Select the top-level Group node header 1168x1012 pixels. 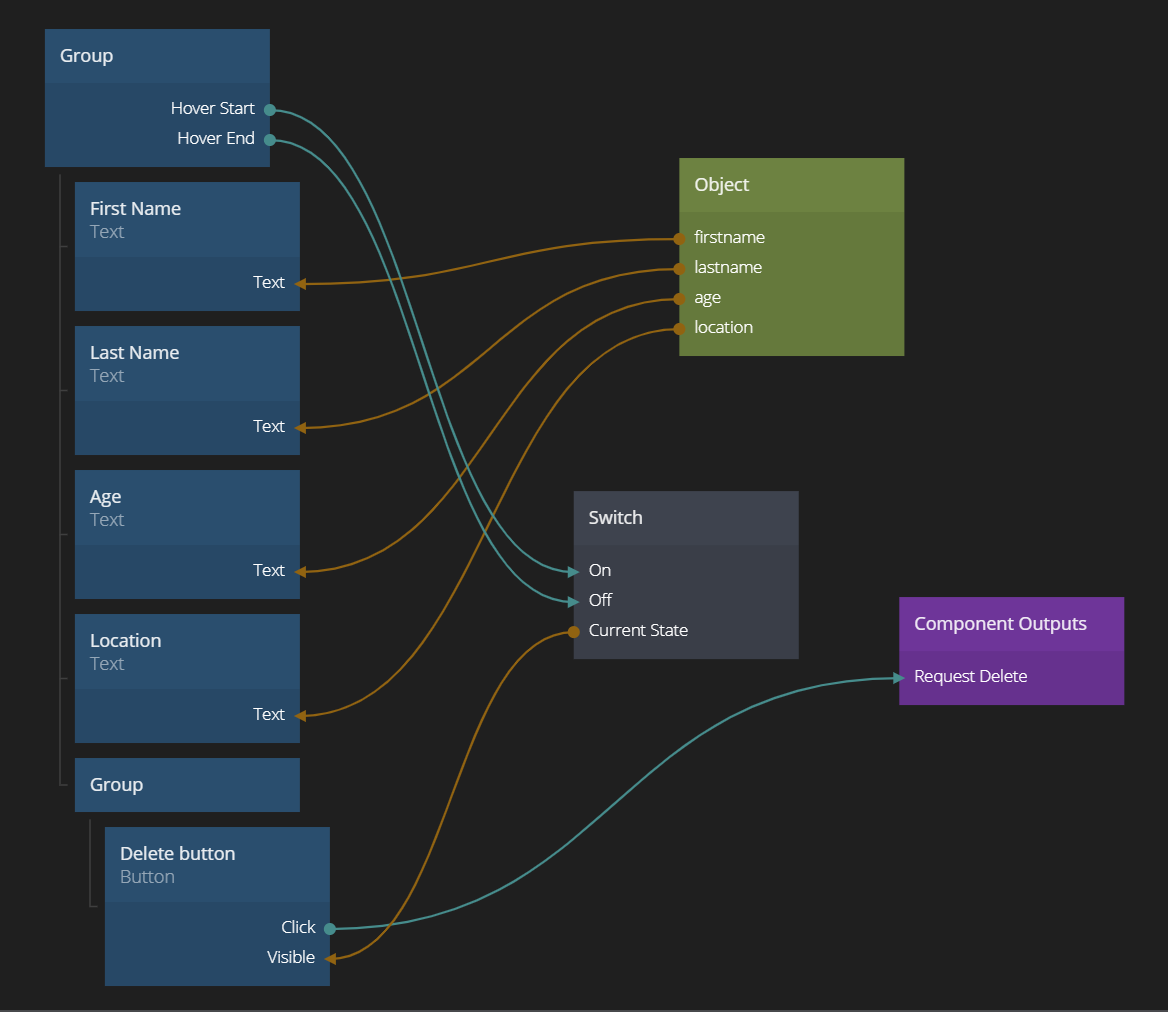pos(157,56)
